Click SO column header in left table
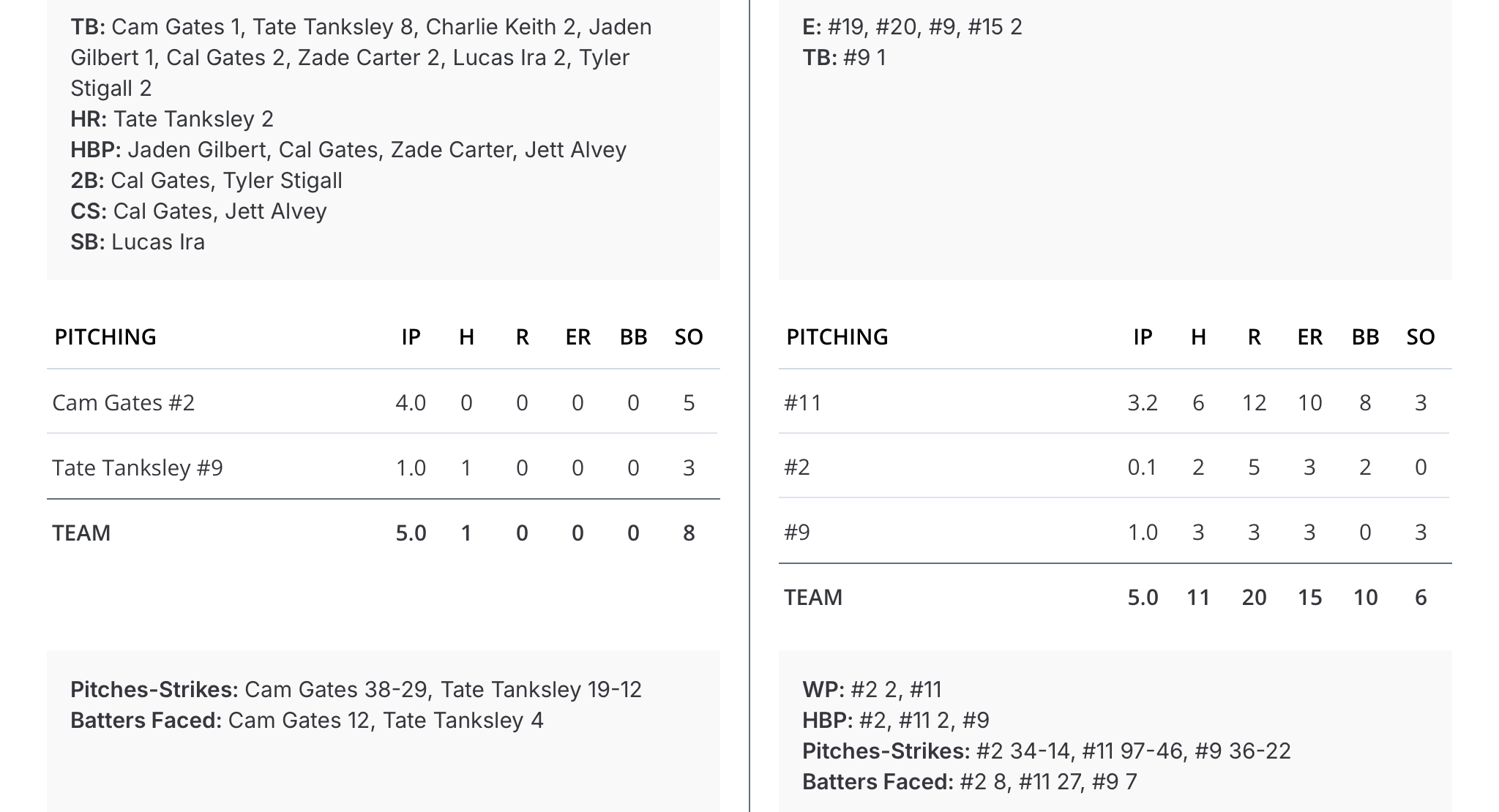1499x812 pixels. tap(688, 337)
